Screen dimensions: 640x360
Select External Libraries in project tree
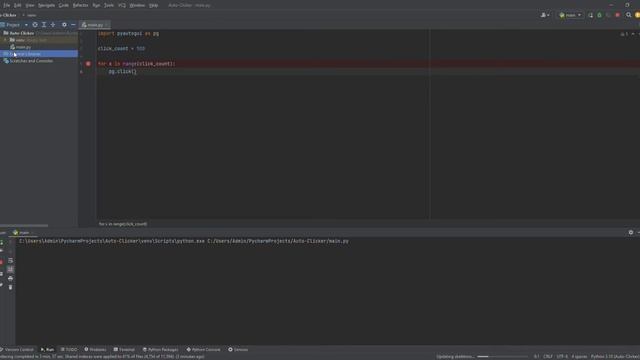[x=39, y=54]
